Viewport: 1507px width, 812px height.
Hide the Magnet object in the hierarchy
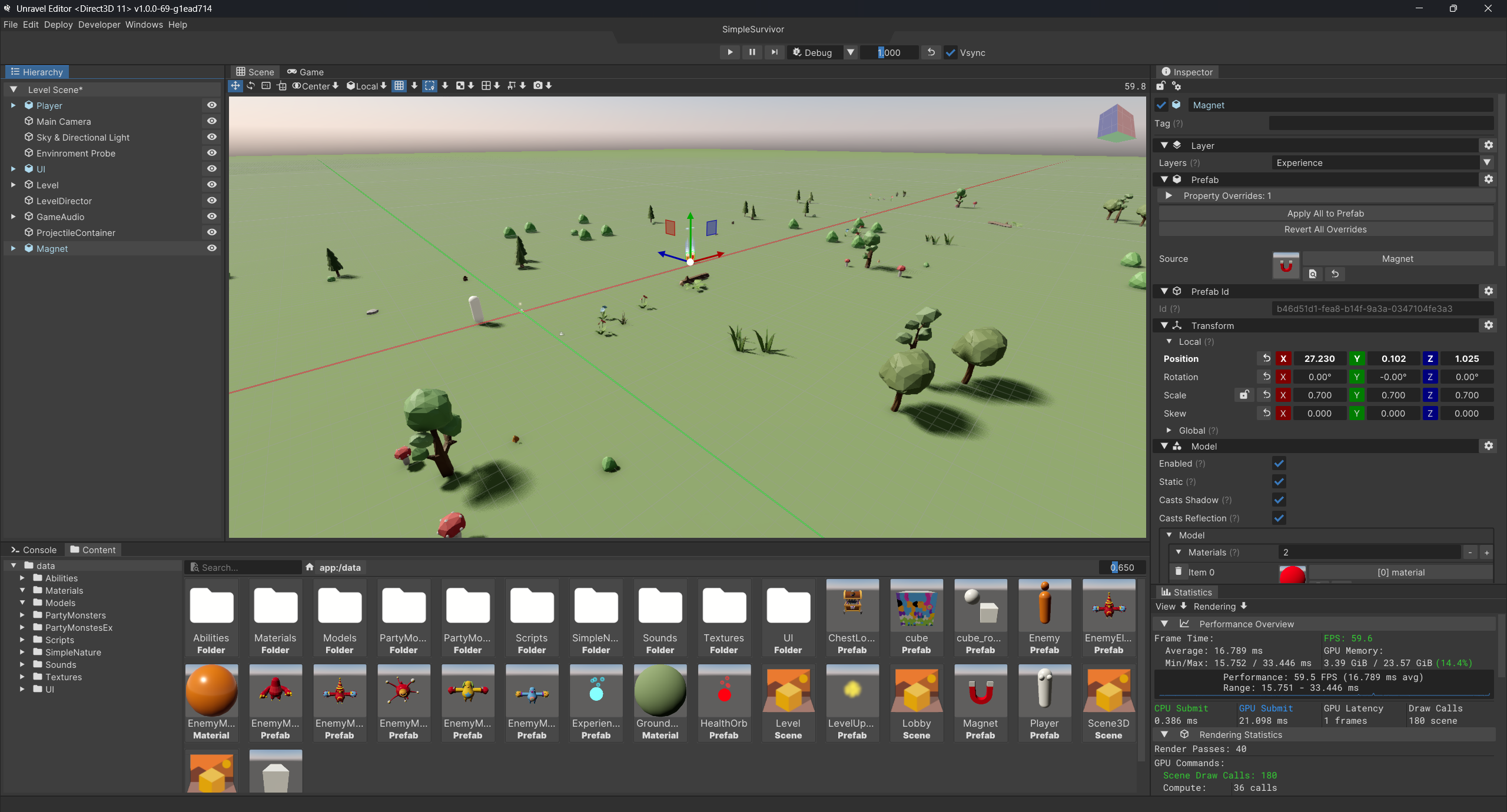[x=211, y=248]
